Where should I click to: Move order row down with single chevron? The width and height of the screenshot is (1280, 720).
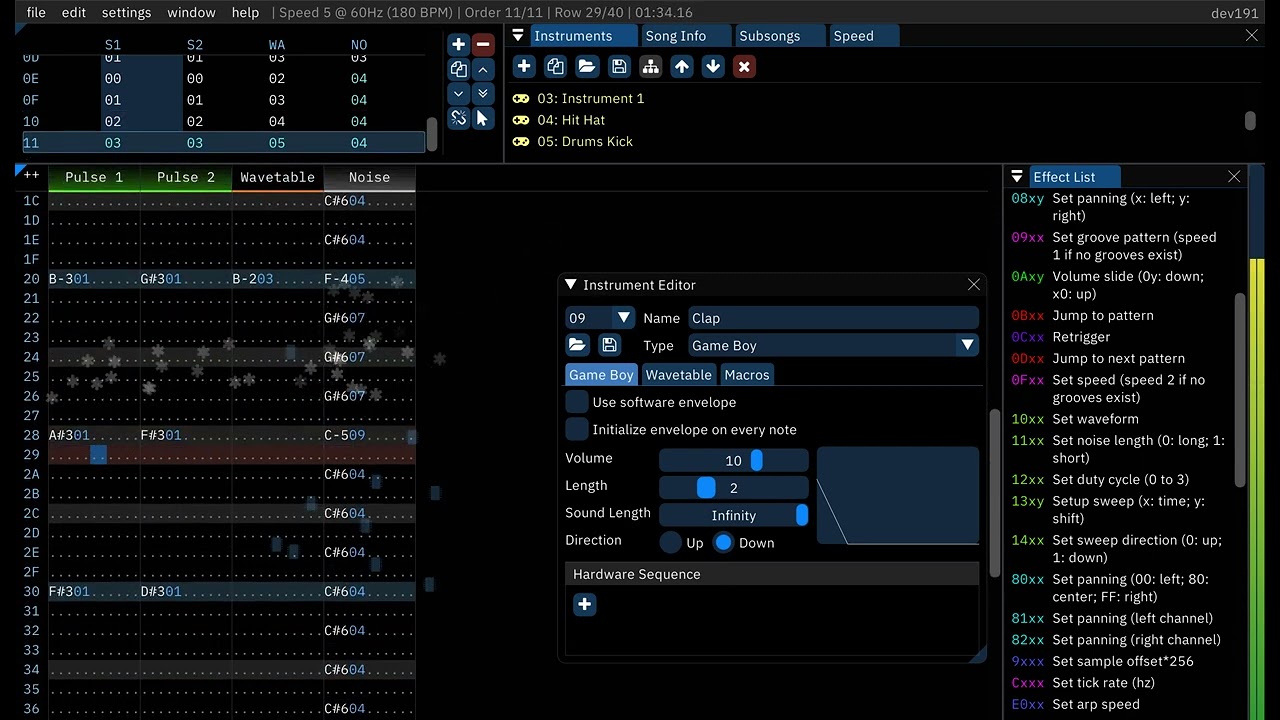[458, 93]
